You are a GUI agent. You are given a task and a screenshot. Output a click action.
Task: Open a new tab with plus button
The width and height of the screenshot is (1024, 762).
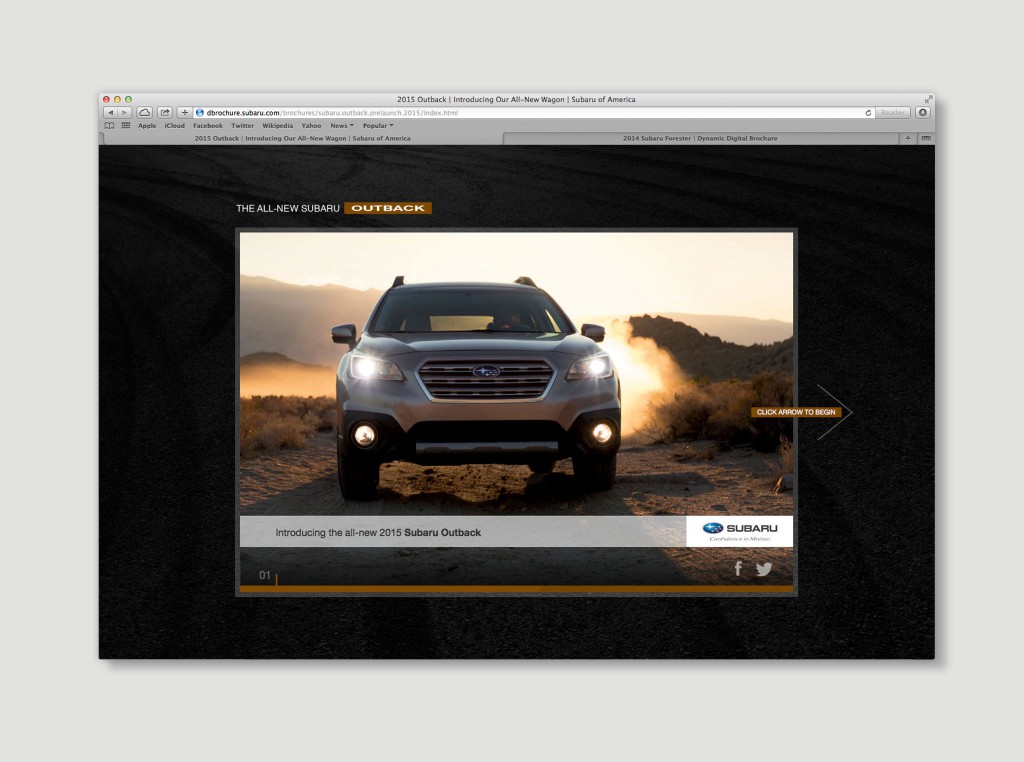908,138
